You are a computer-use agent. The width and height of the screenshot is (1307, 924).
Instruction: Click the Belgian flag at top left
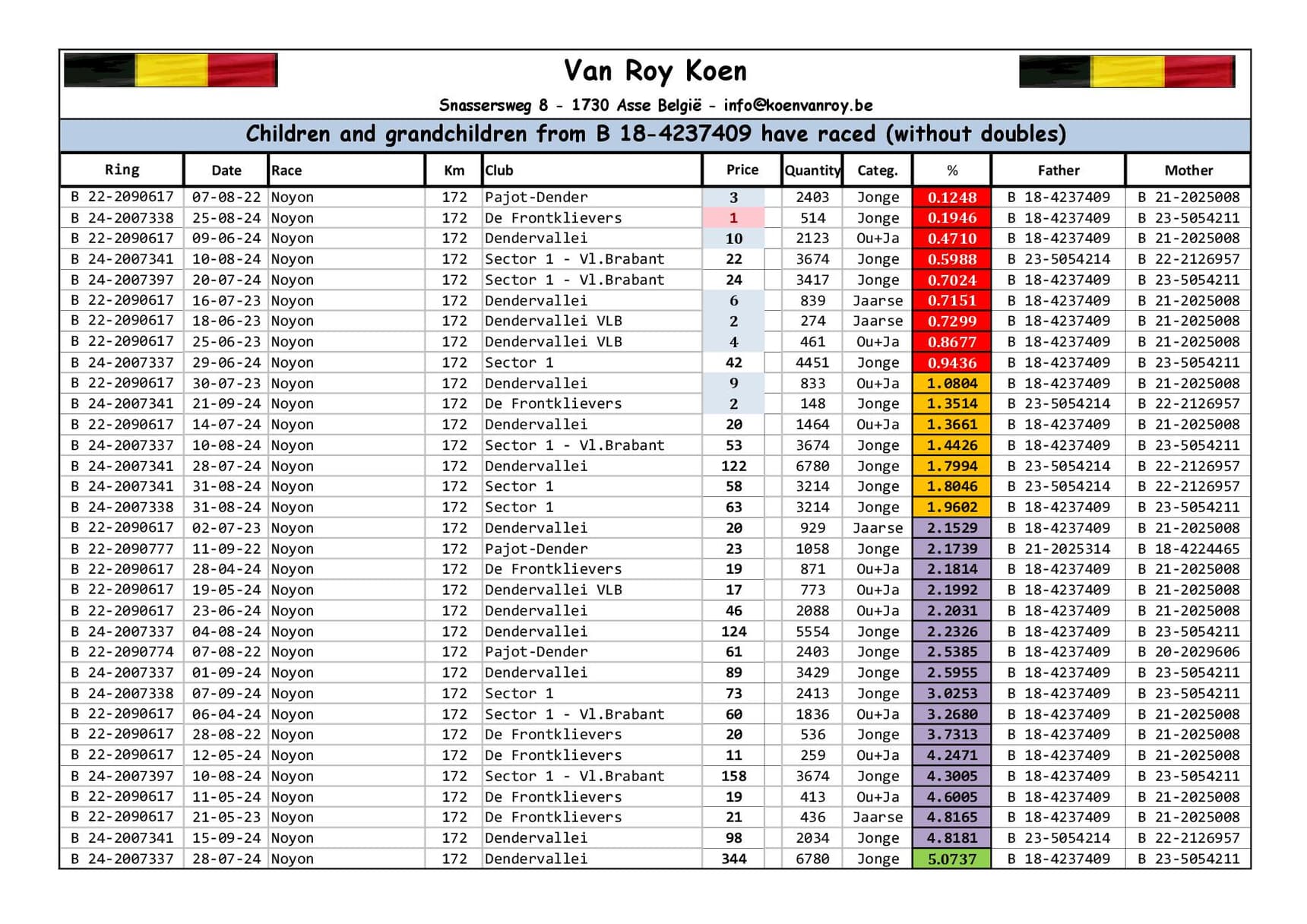pos(170,71)
